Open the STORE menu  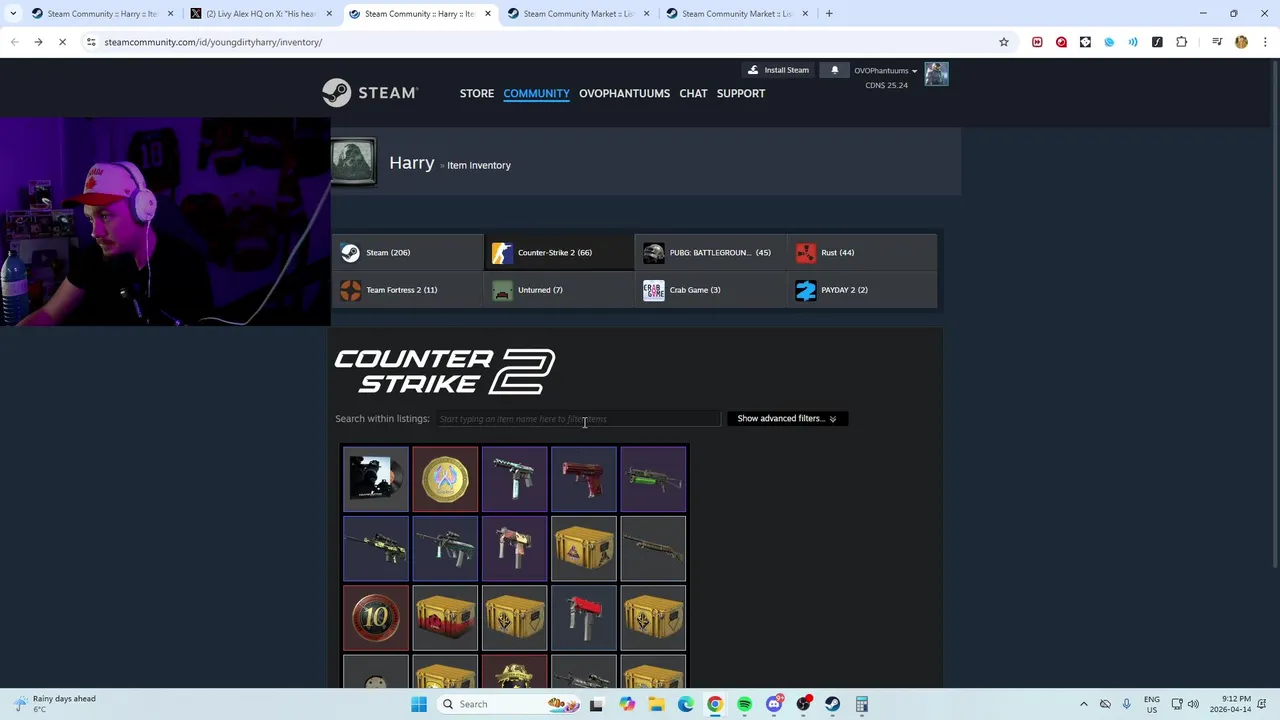(477, 93)
